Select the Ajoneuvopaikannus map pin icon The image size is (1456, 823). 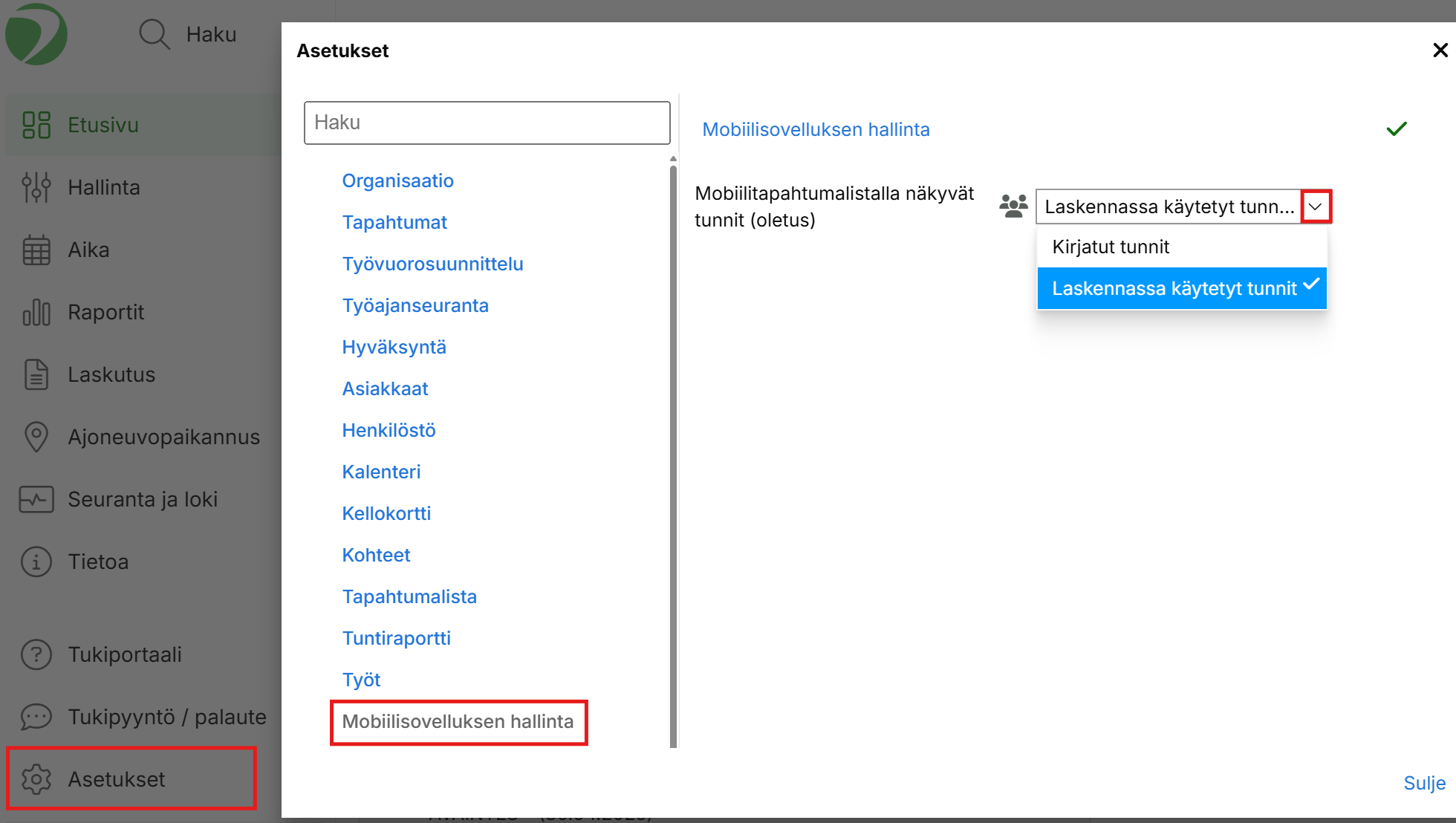[x=36, y=437]
